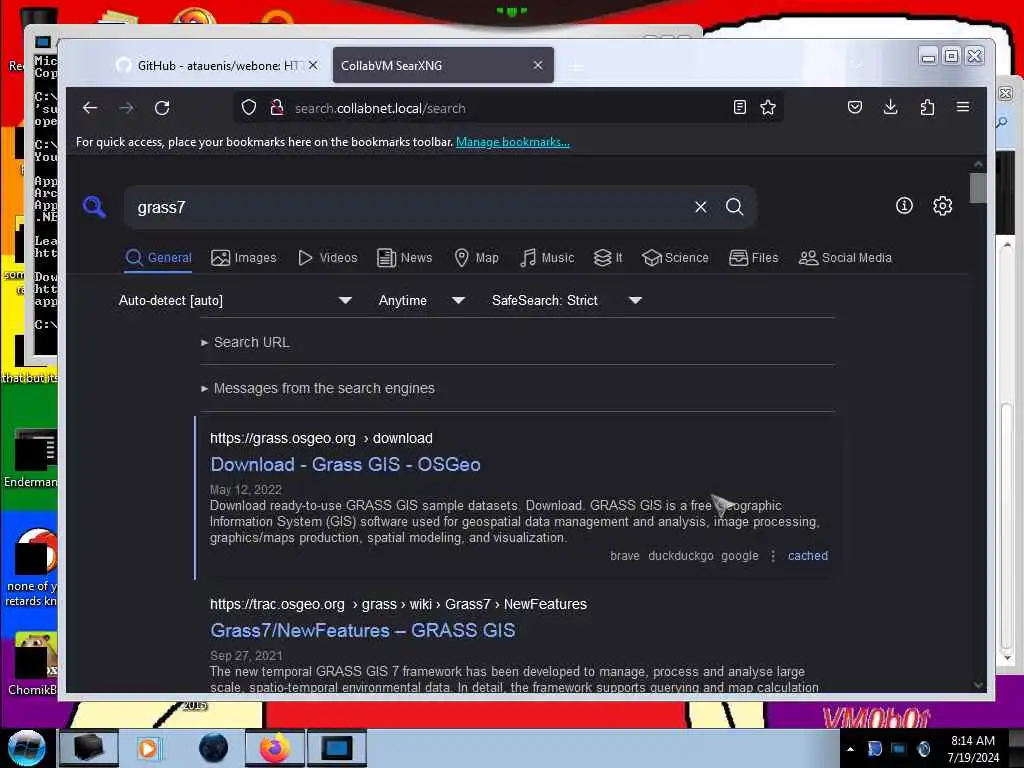Click the page vertical scrollbar thumb

(x=978, y=188)
